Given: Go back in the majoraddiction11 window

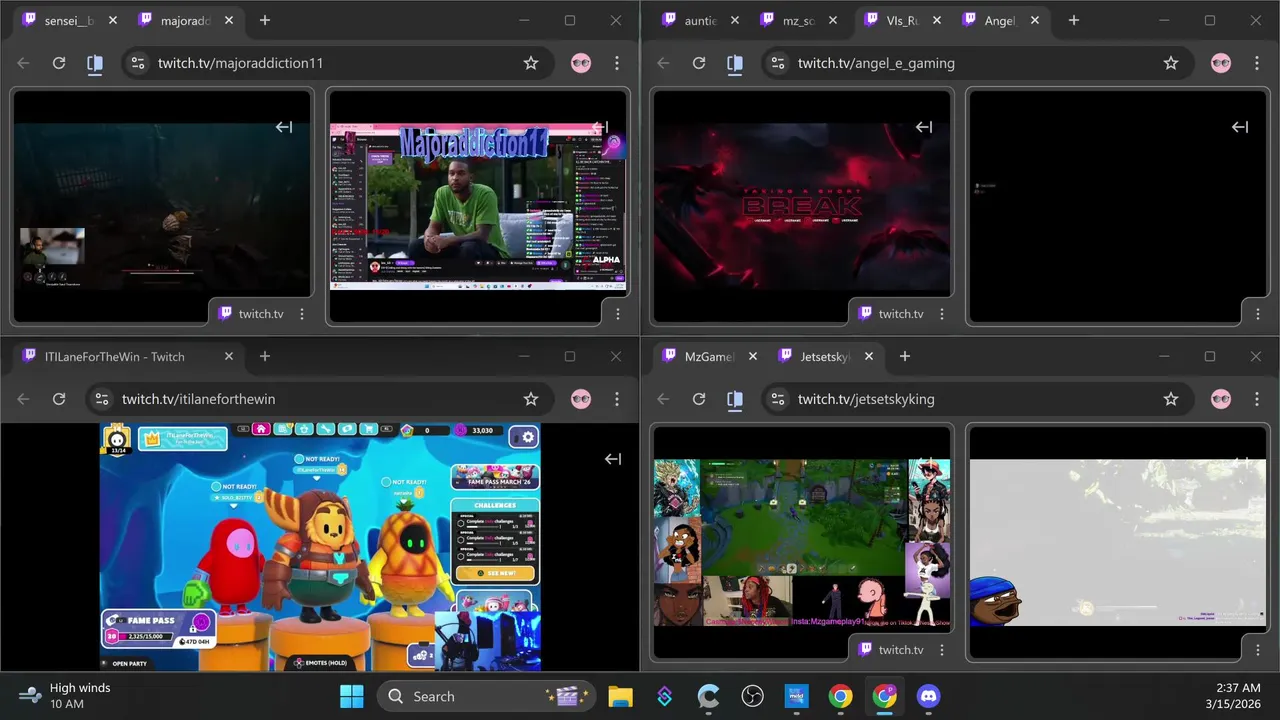Looking at the screenshot, I should [23, 63].
